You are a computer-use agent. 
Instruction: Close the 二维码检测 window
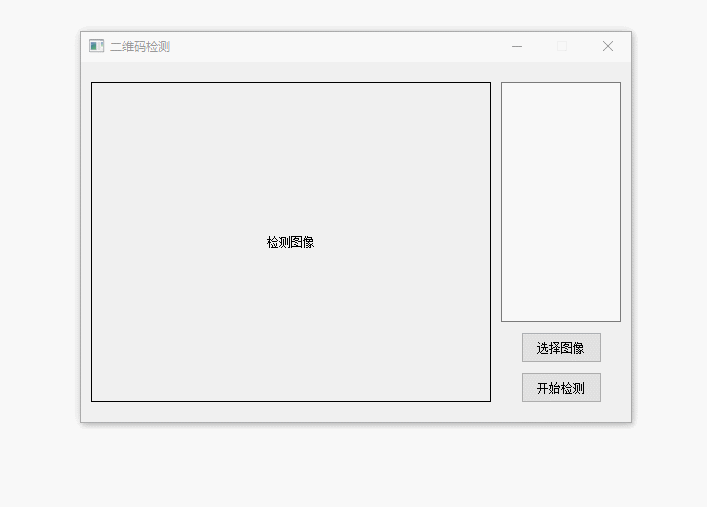pyautogui.click(x=608, y=46)
